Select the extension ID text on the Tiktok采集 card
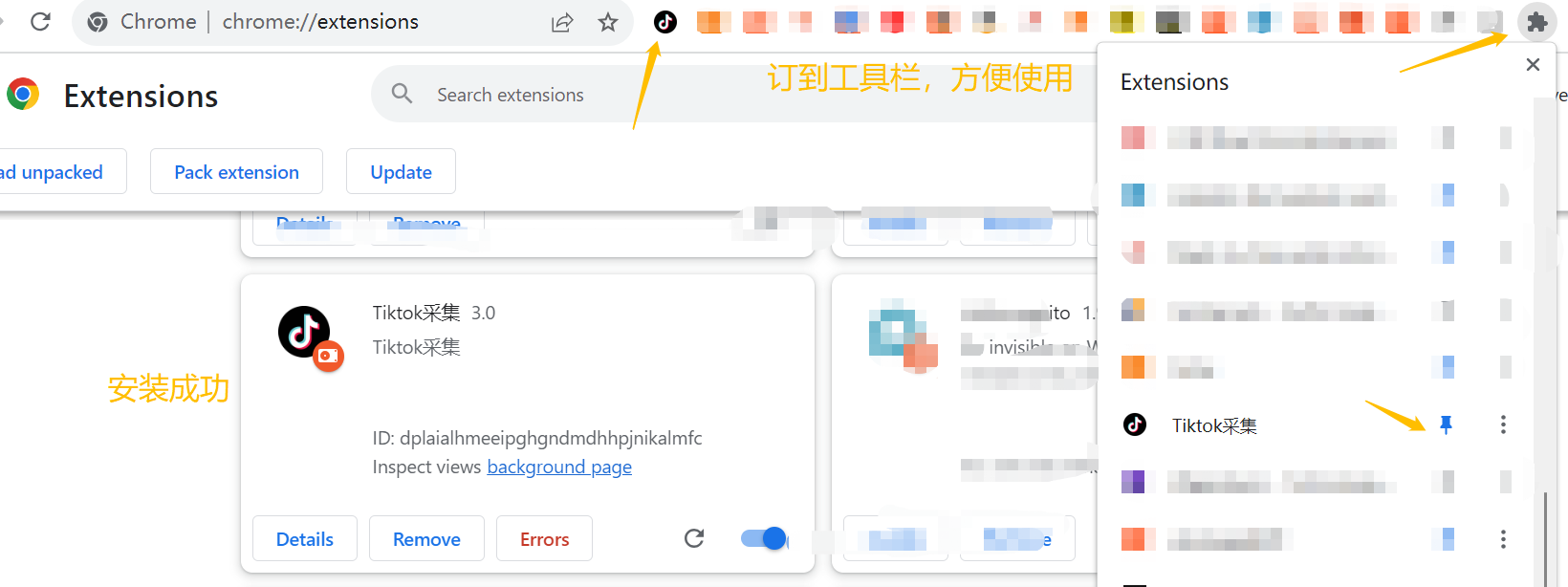The width and height of the screenshot is (1568, 587). click(x=537, y=438)
